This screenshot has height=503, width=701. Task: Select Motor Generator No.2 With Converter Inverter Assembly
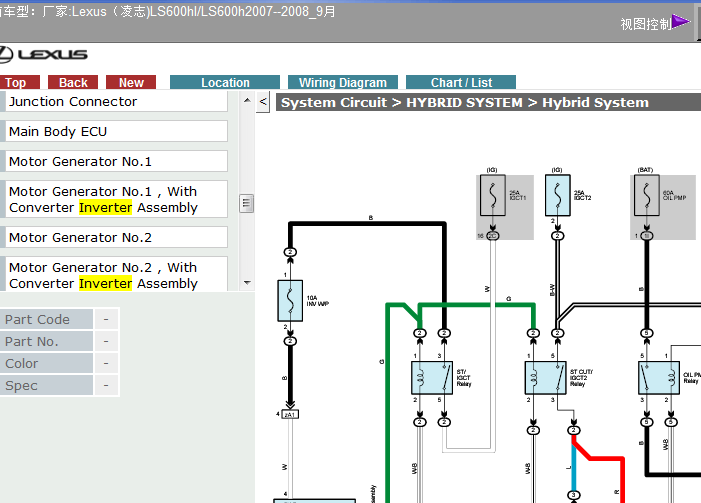pos(115,274)
